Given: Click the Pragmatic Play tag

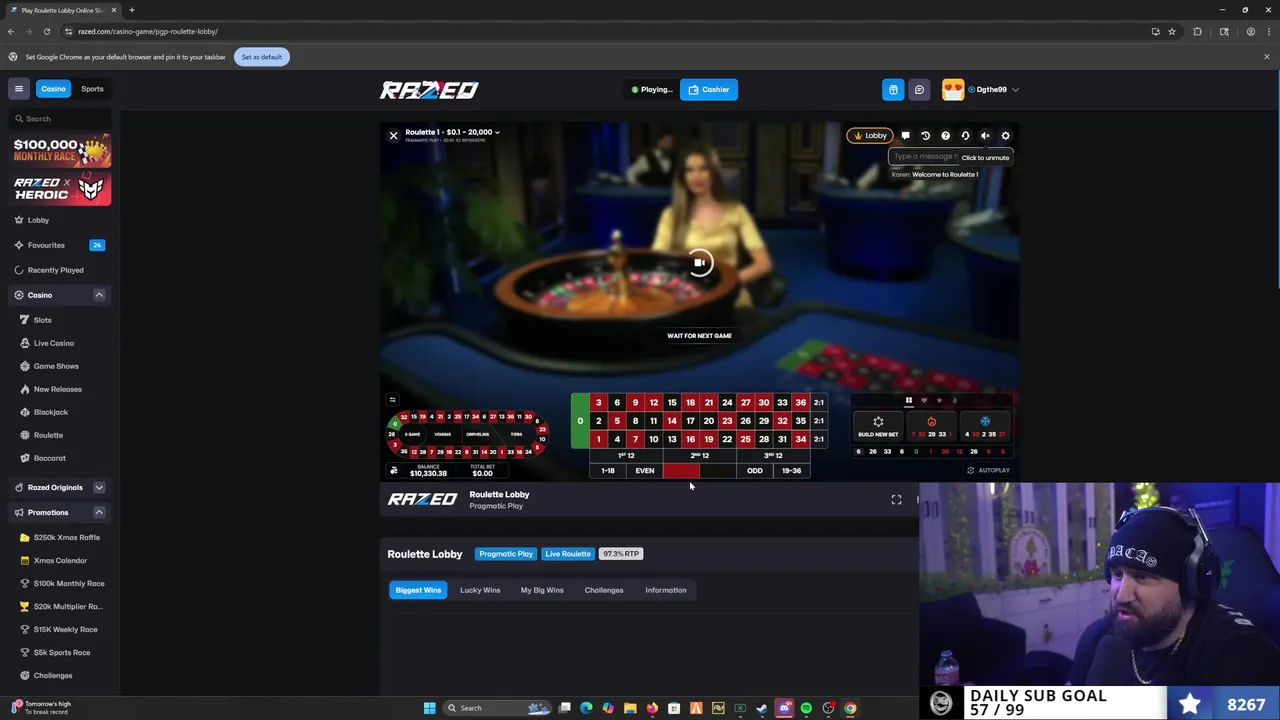Looking at the screenshot, I should [506, 554].
